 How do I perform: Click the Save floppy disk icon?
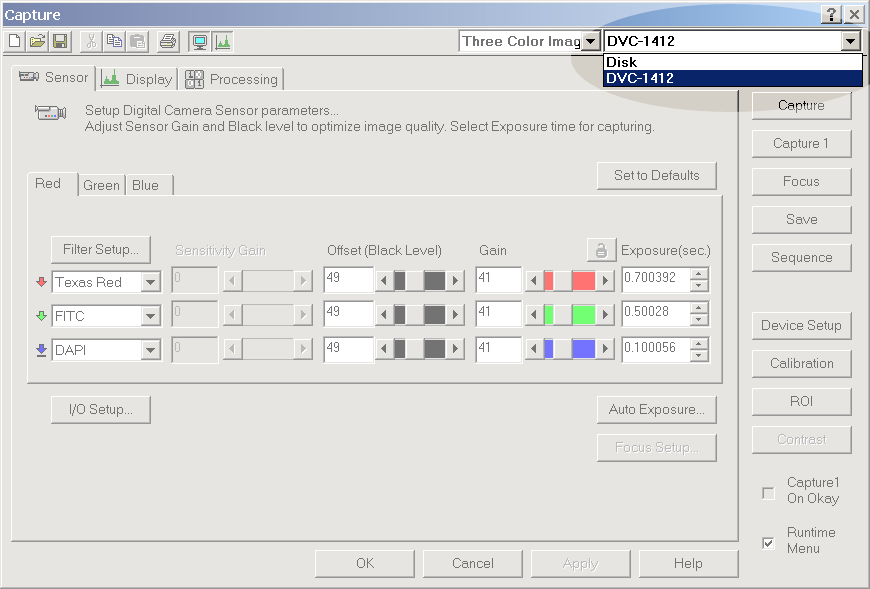(60, 42)
